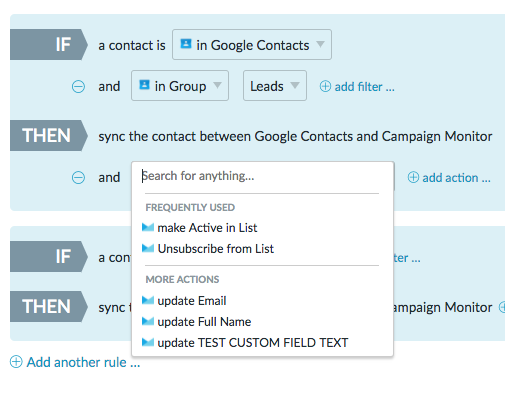Viewport: 505px width, 409px height.
Task: Click the 'add action ...' link
Action: click(x=456, y=178)
